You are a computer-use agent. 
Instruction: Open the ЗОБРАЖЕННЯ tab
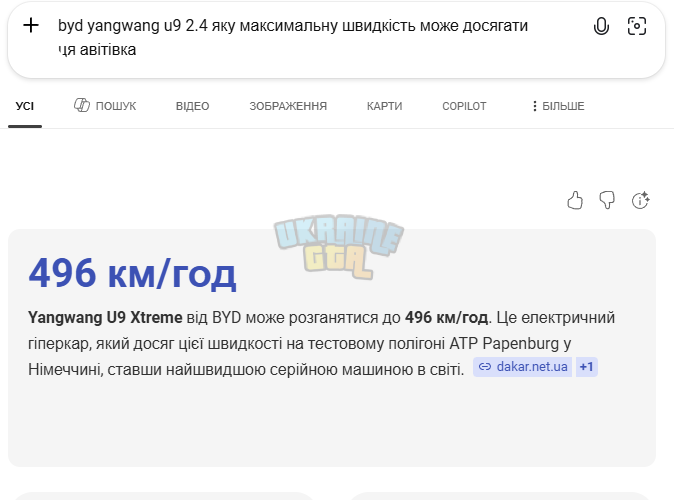coord(288,106)
